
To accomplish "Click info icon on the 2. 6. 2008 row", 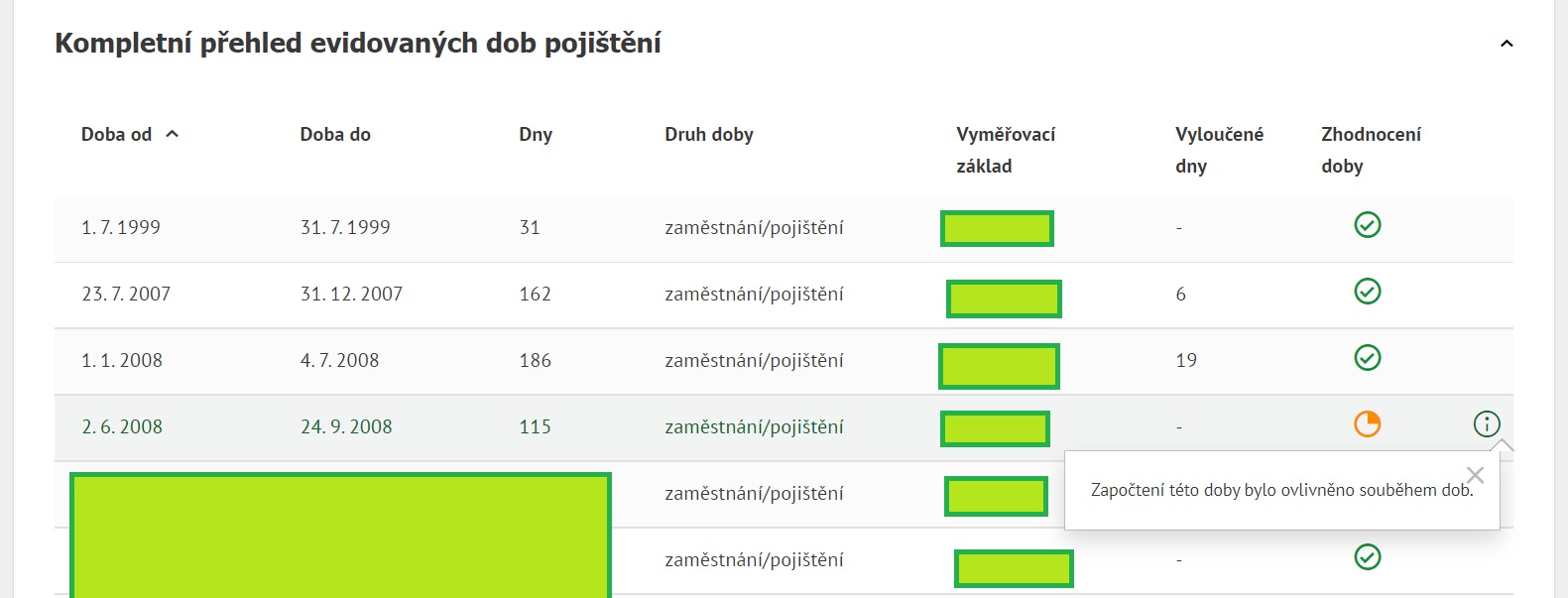I will 1487,424.
